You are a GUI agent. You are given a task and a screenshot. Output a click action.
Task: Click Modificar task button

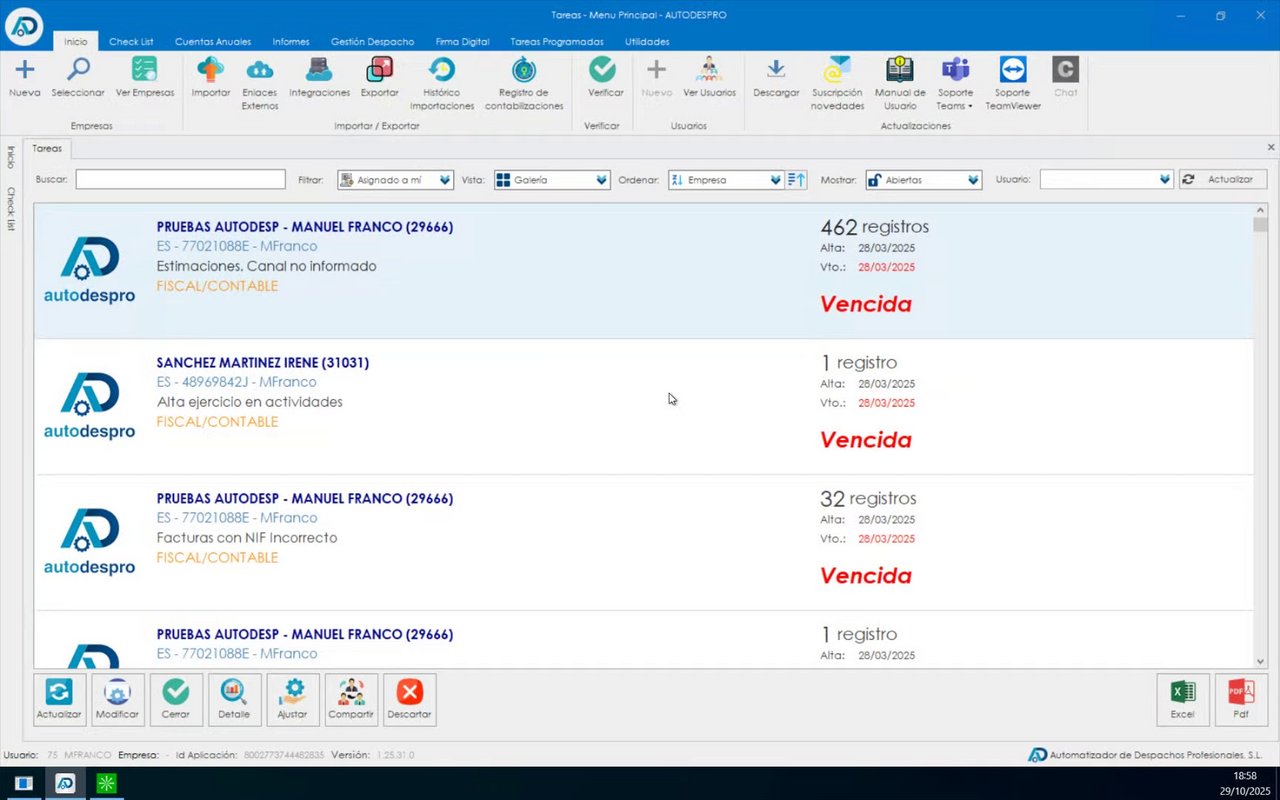click(118, 699)
